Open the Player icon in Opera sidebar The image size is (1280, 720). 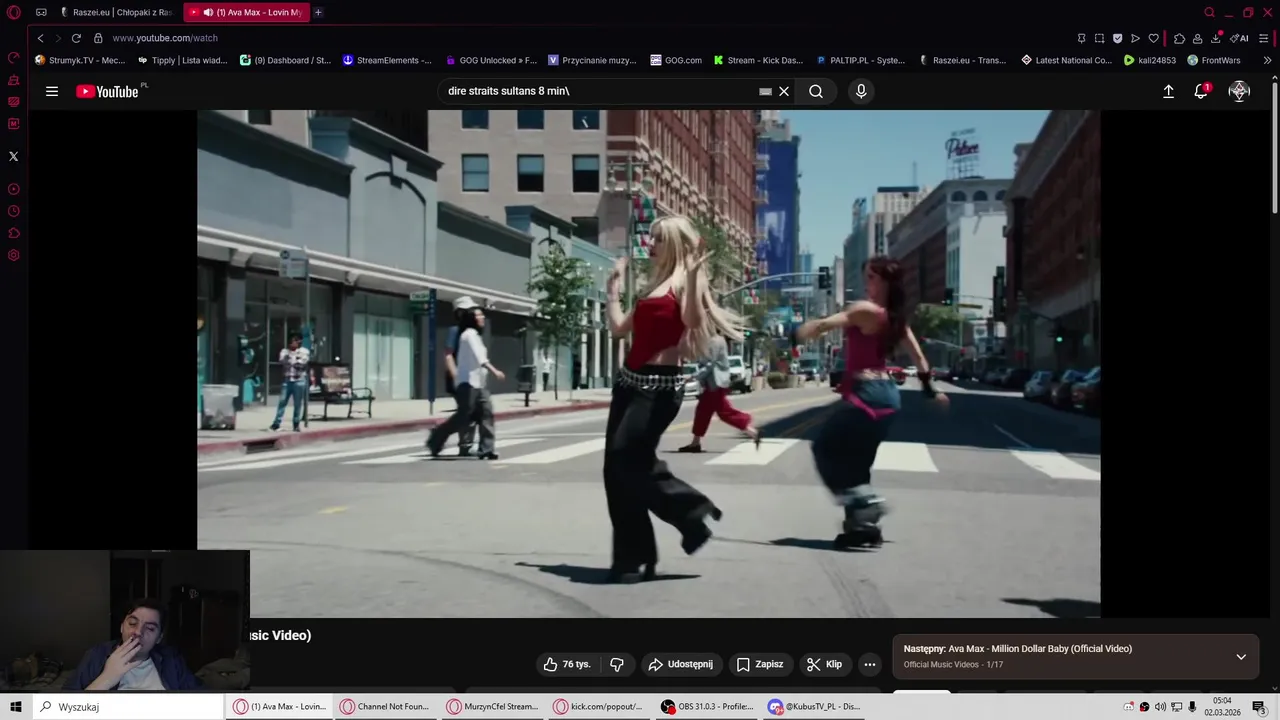pyautogui.click(x=13, y=189)
